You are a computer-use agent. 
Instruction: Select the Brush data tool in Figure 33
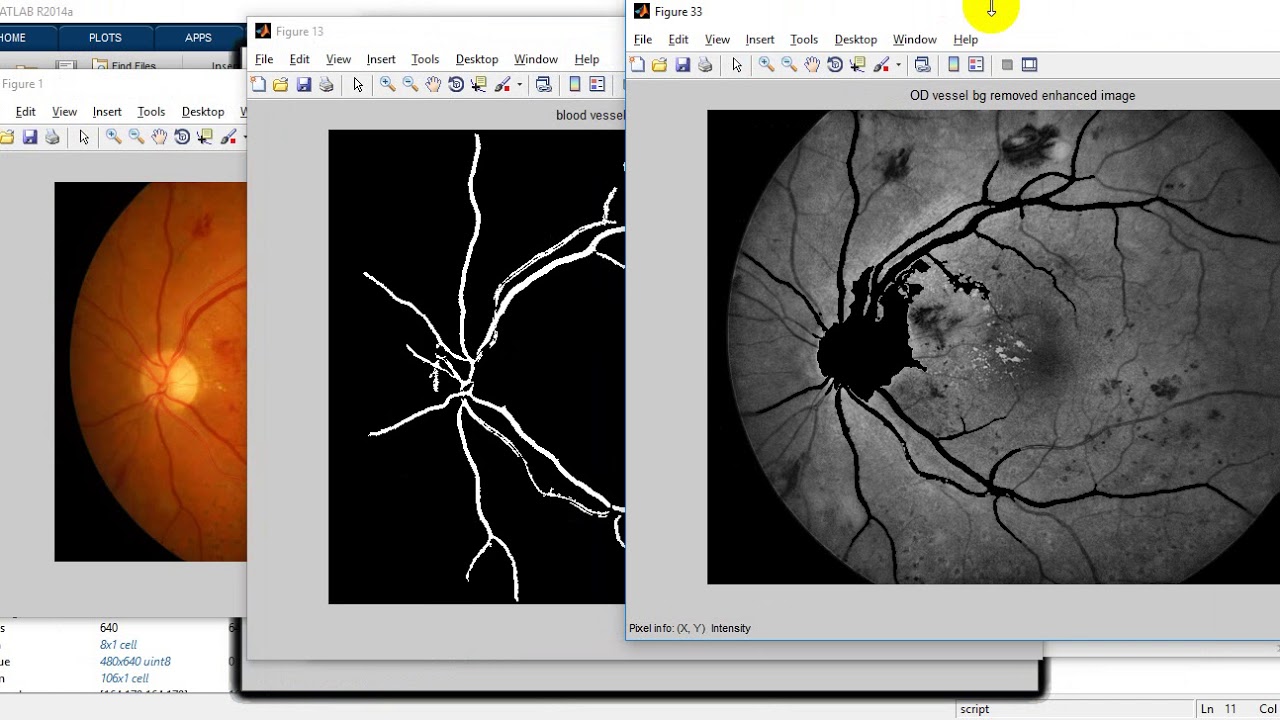click(881, 65)
